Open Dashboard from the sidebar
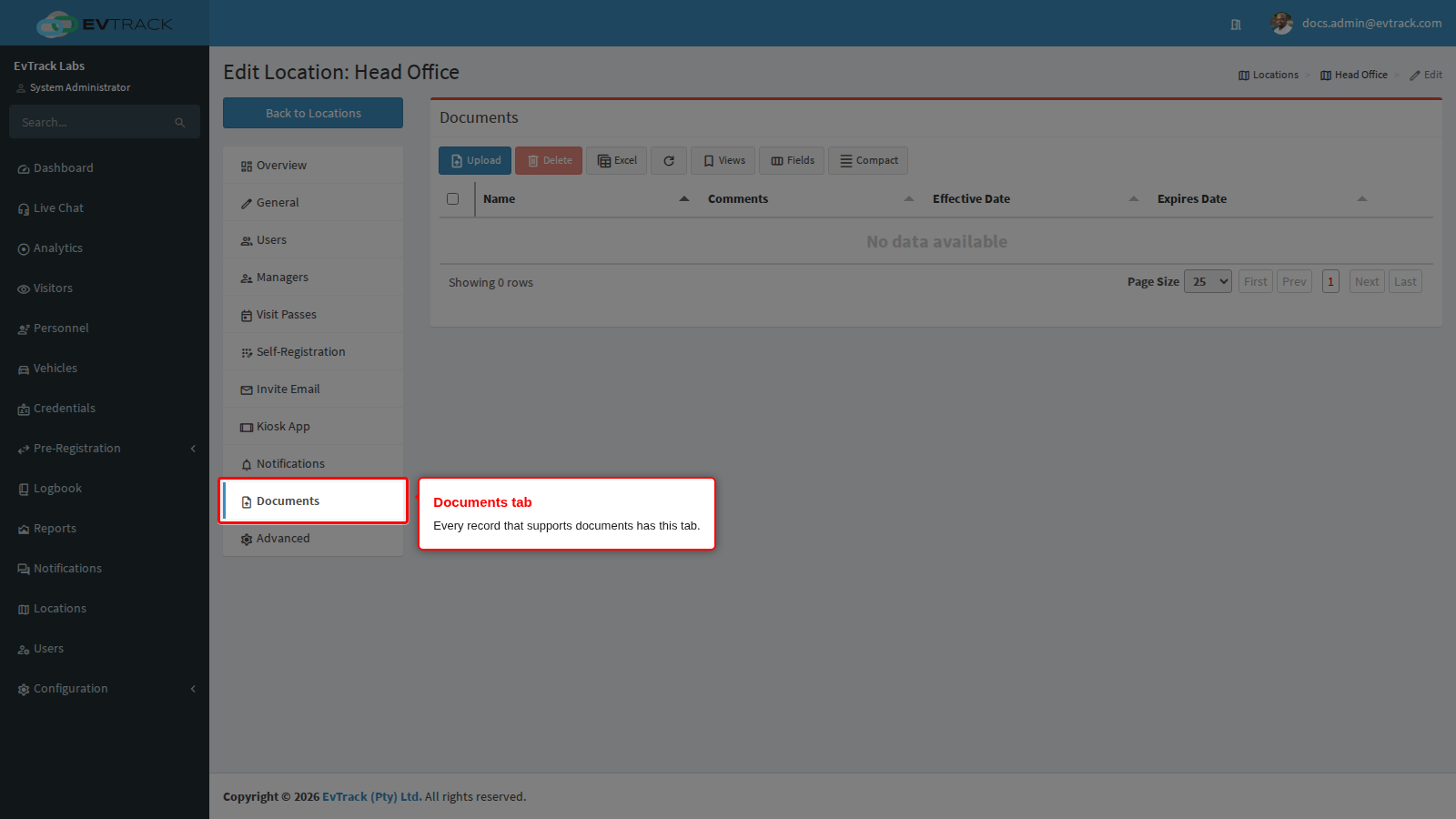The width and height of the screenshot is (1456, 819). point(105,168)
